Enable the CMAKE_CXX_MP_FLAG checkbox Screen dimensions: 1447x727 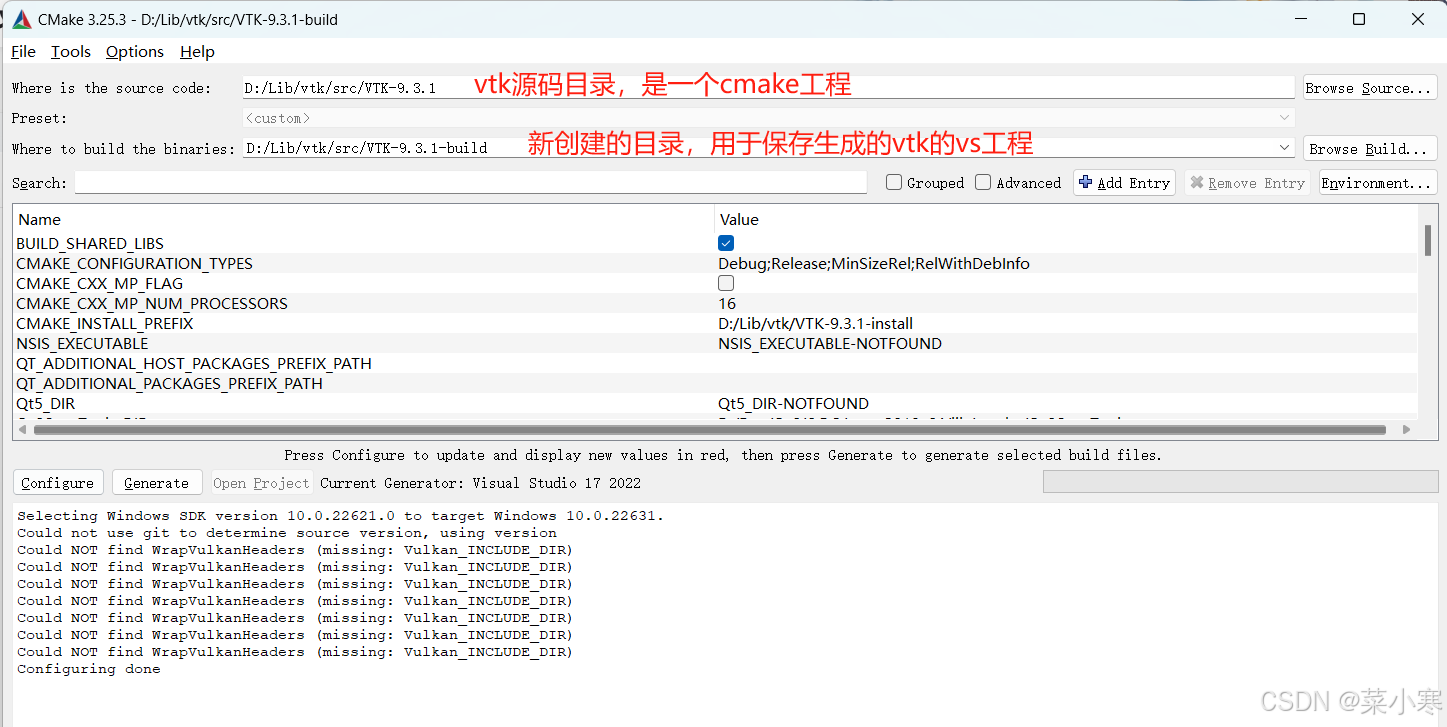click(725, 283)
